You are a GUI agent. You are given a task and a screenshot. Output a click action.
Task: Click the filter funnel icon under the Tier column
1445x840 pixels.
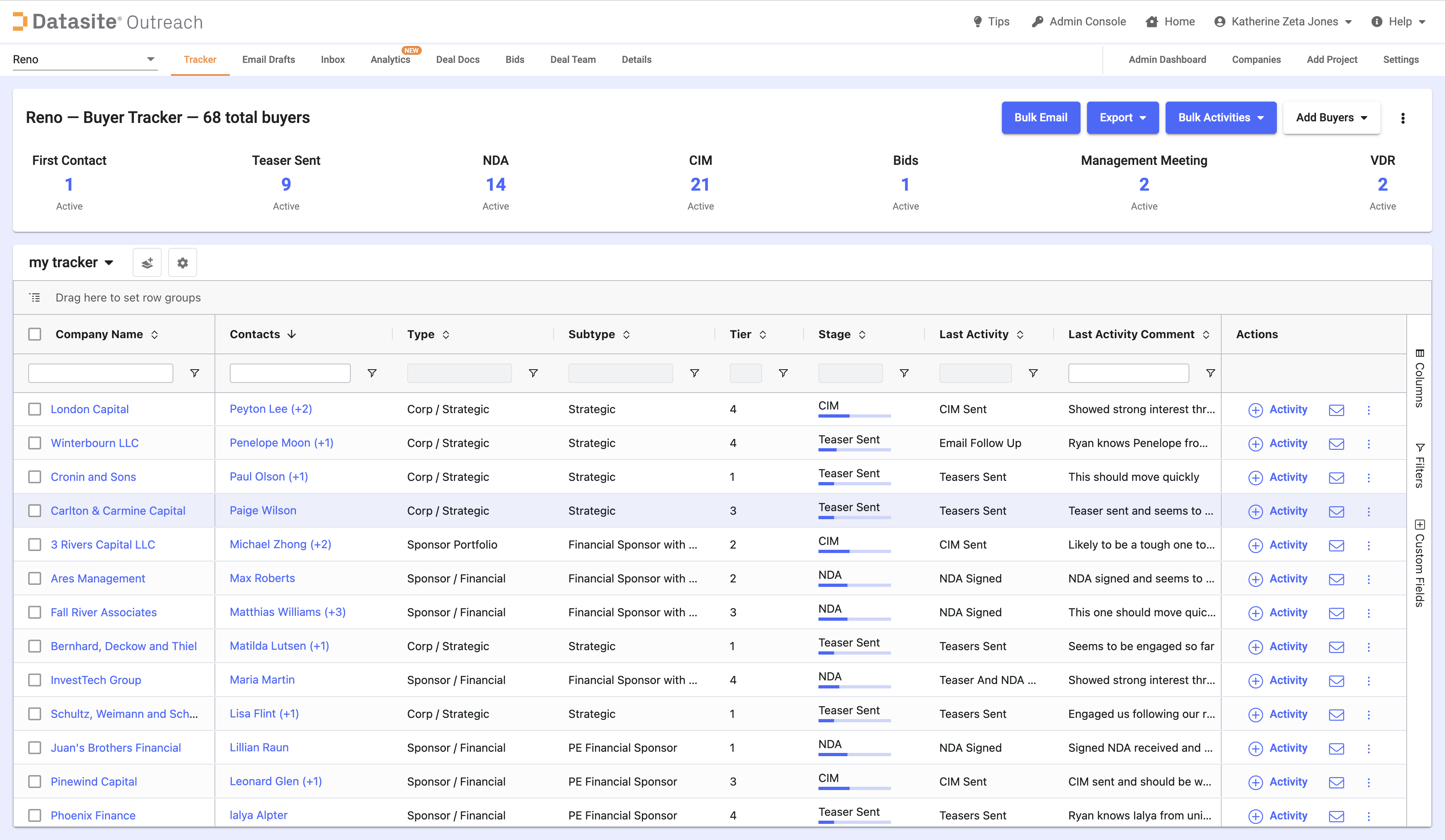783,373
